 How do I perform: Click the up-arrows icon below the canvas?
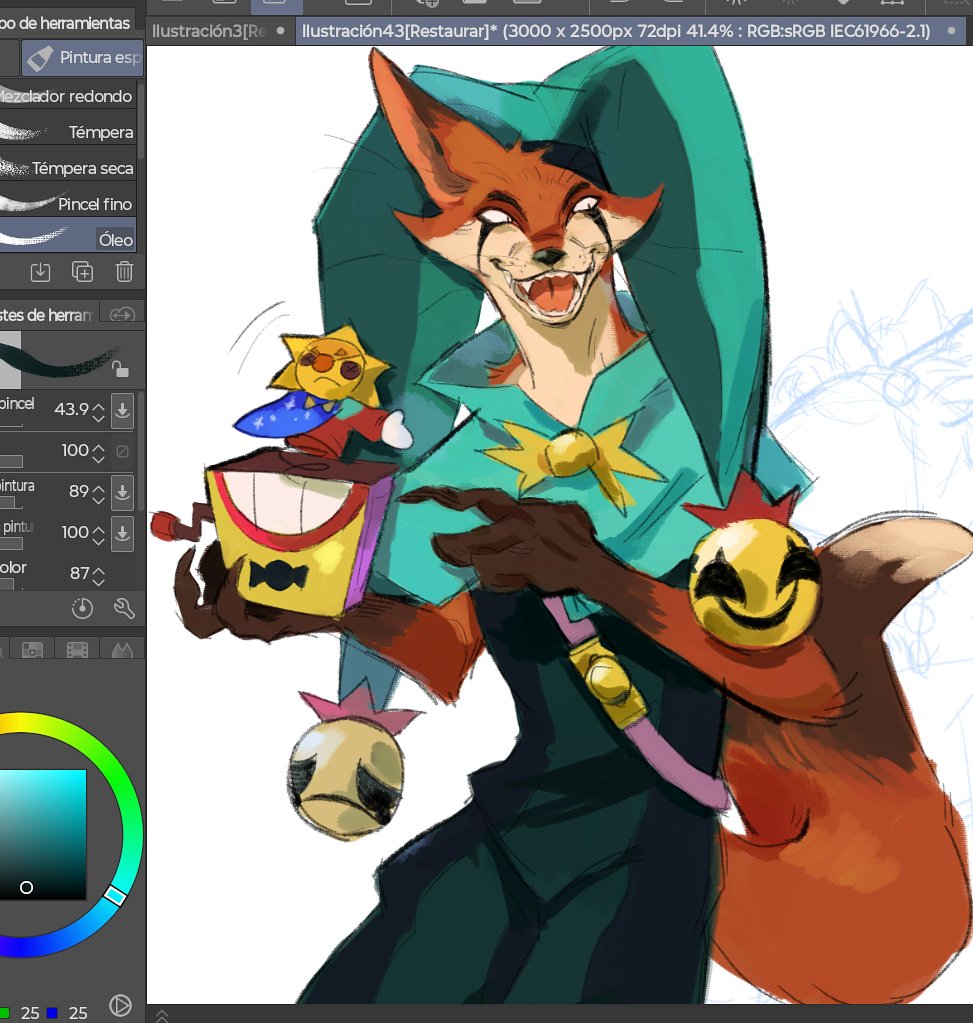pyautogui.click(x=162, y=1015)
